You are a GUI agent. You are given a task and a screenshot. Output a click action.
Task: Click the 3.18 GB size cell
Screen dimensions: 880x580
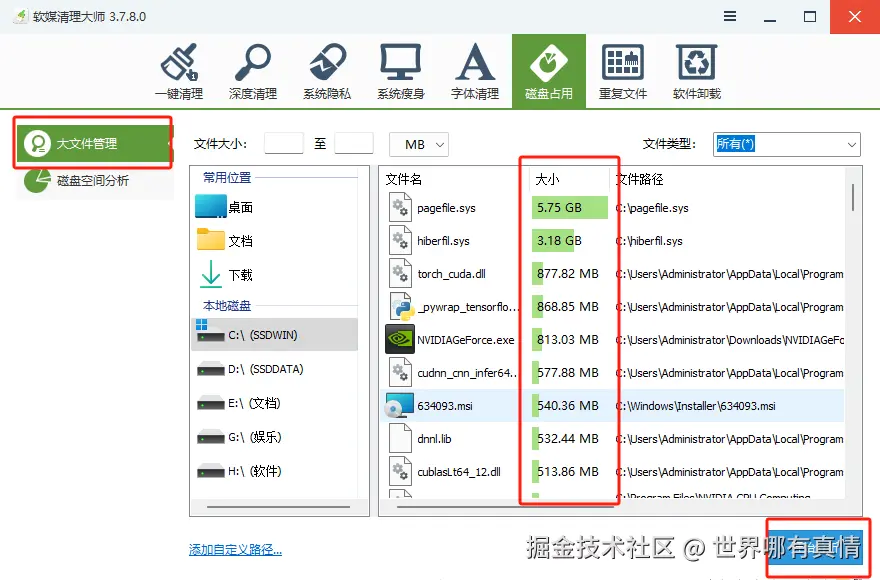(570, 240)
